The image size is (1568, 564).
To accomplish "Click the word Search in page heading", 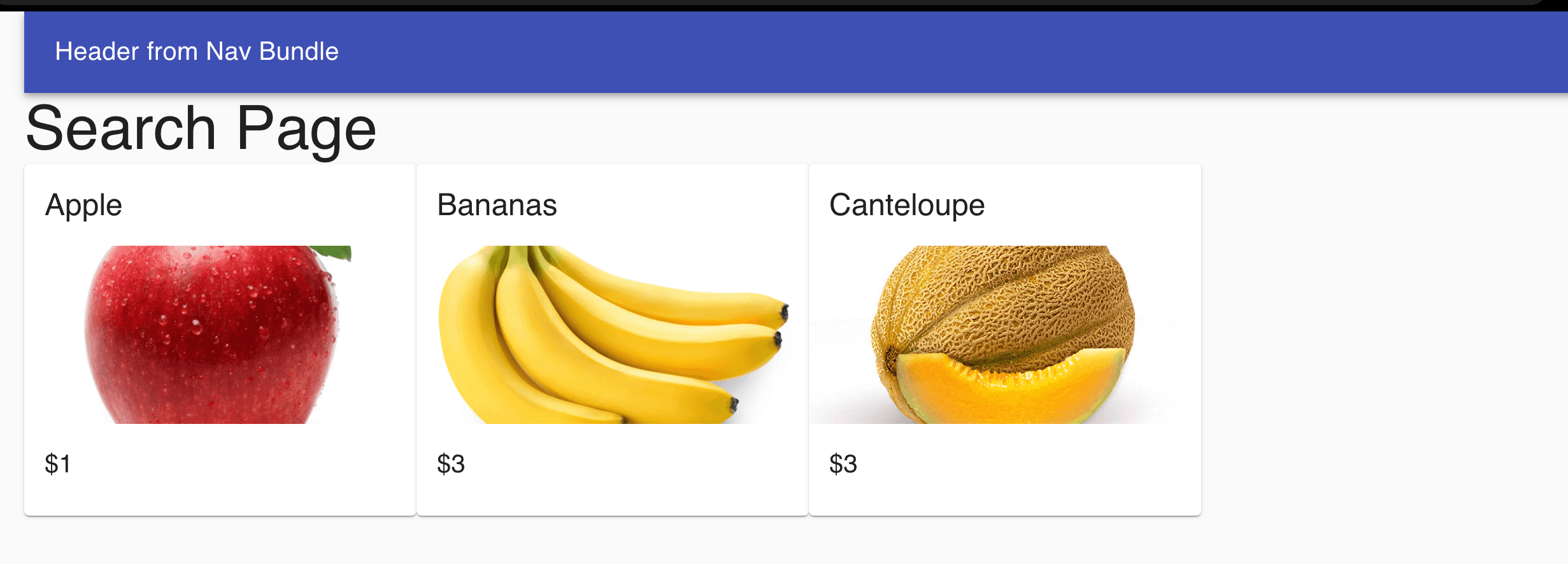I will tap(121, 129).
